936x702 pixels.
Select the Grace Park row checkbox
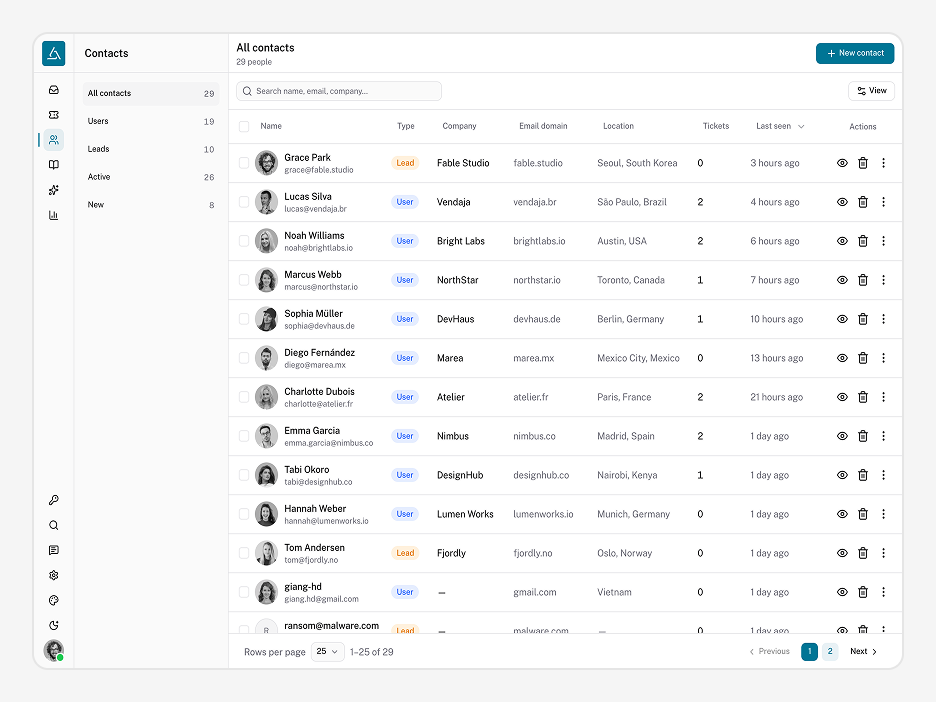pos(244,163)
